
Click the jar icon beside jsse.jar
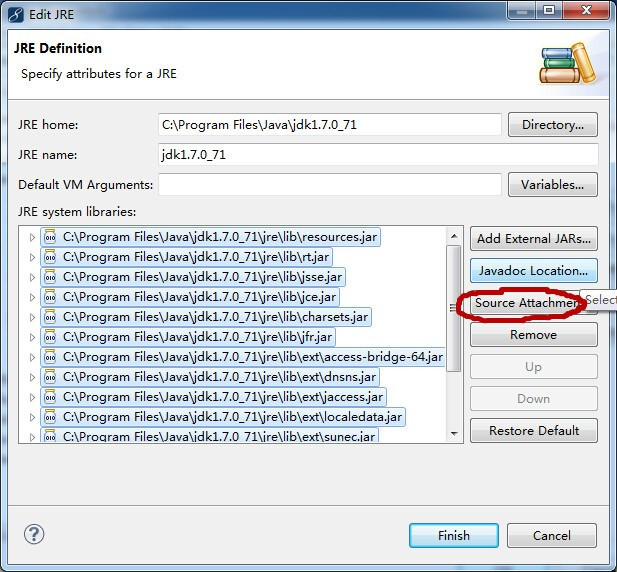click(x=50, y=277)
